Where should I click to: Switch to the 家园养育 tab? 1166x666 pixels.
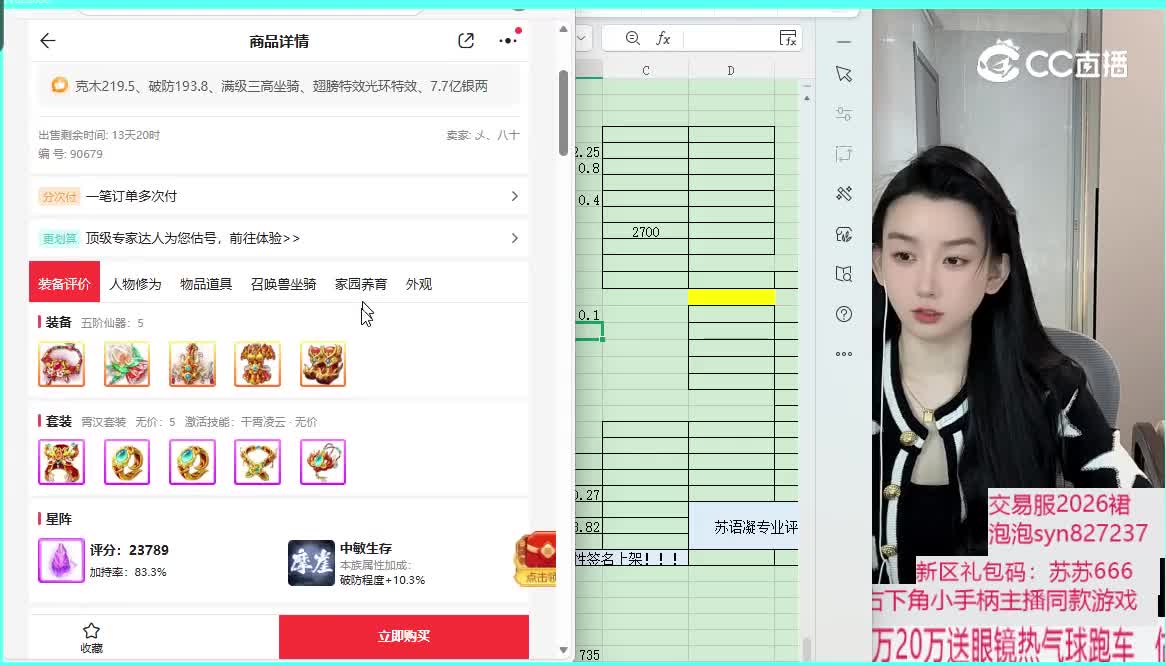tap(361, 284)
